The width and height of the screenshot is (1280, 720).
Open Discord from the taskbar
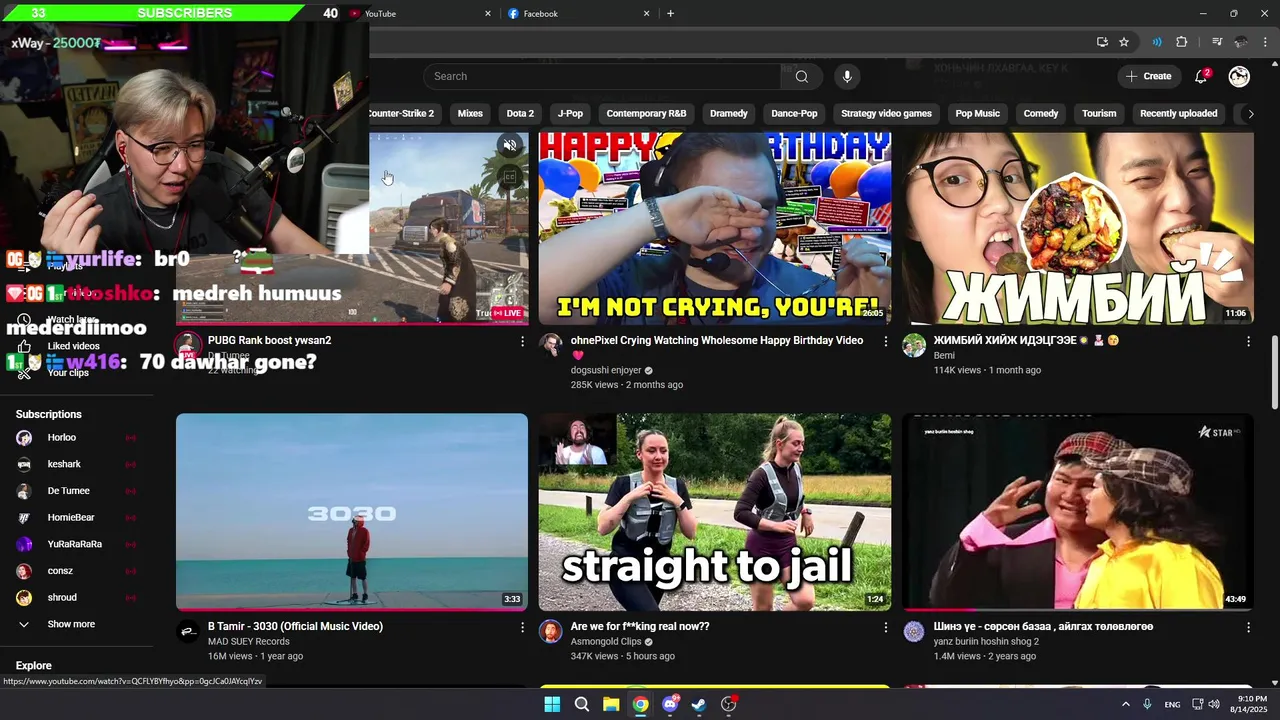coord(670,704)
